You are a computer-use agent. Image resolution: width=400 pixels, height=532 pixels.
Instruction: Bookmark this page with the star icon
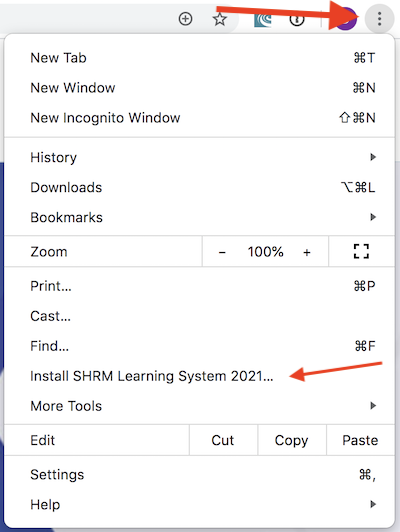pos(220,19)
